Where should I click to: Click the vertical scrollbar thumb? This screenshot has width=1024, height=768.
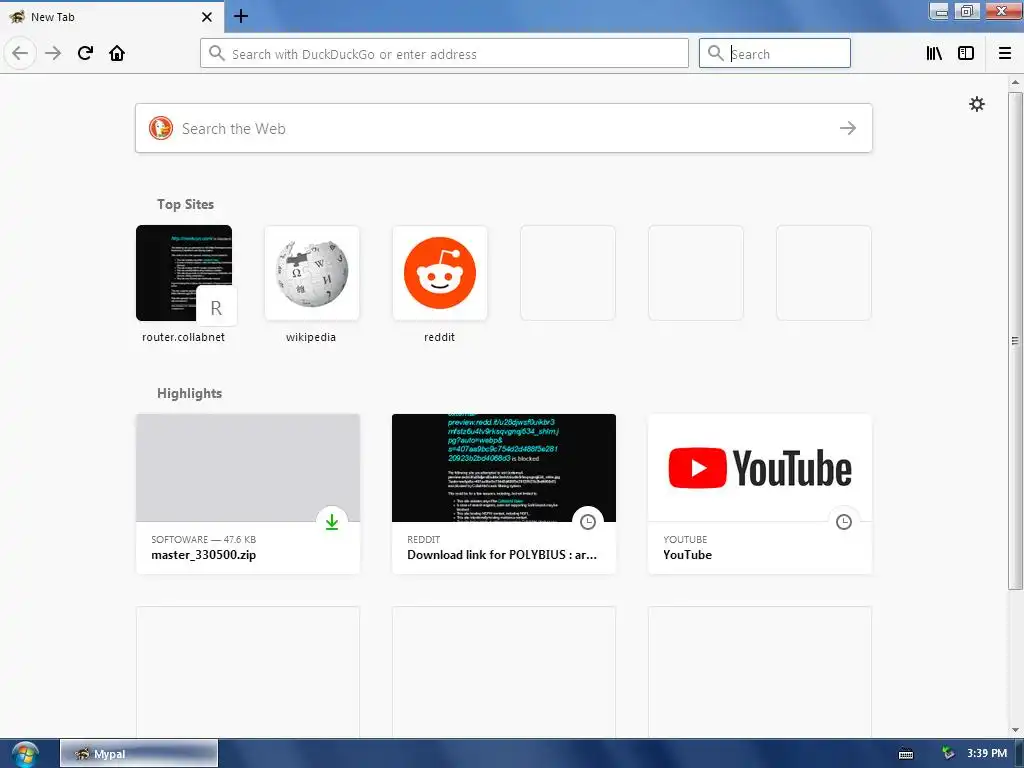point(1015,340)
